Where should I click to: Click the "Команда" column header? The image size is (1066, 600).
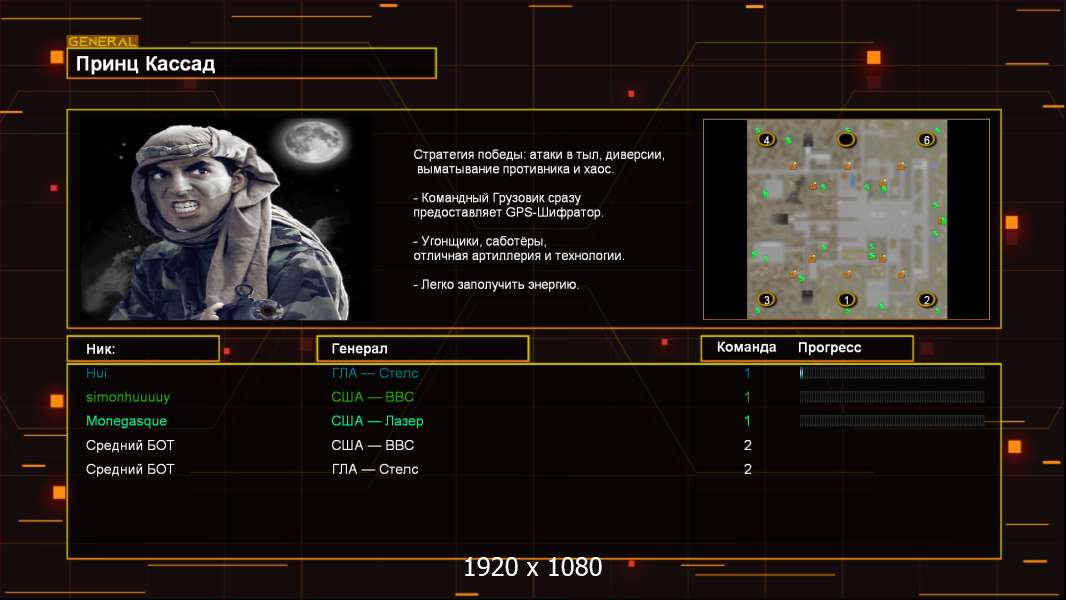coord(746,348)
